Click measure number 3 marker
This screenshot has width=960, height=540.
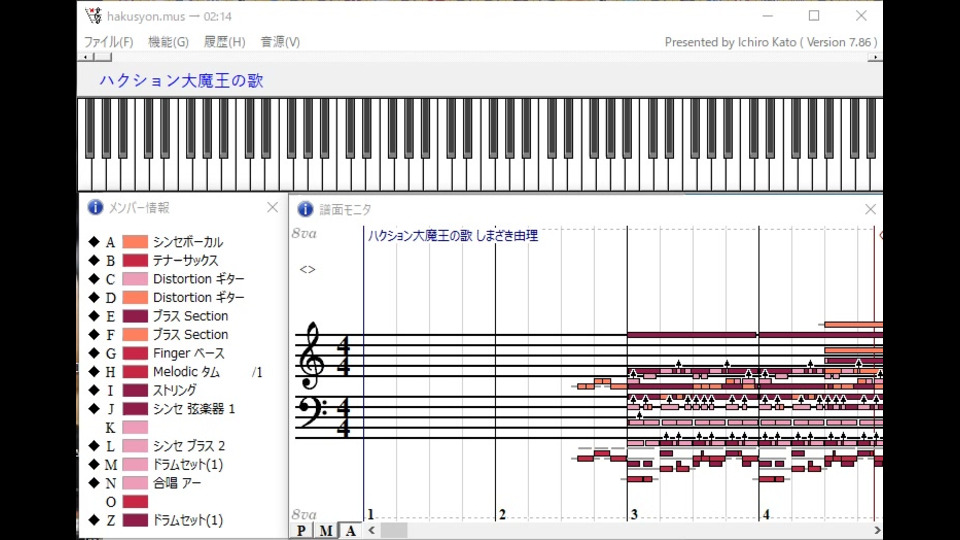click(x=634, y=514)
